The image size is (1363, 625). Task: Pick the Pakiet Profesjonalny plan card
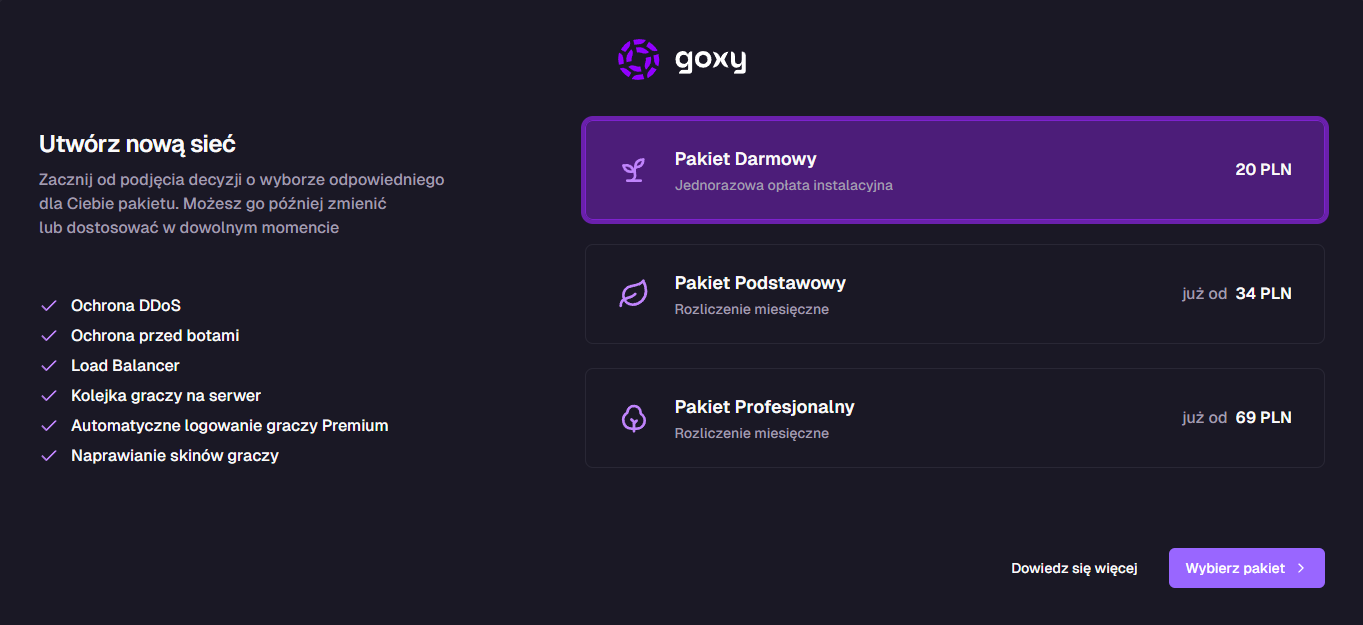click(954, 418)
